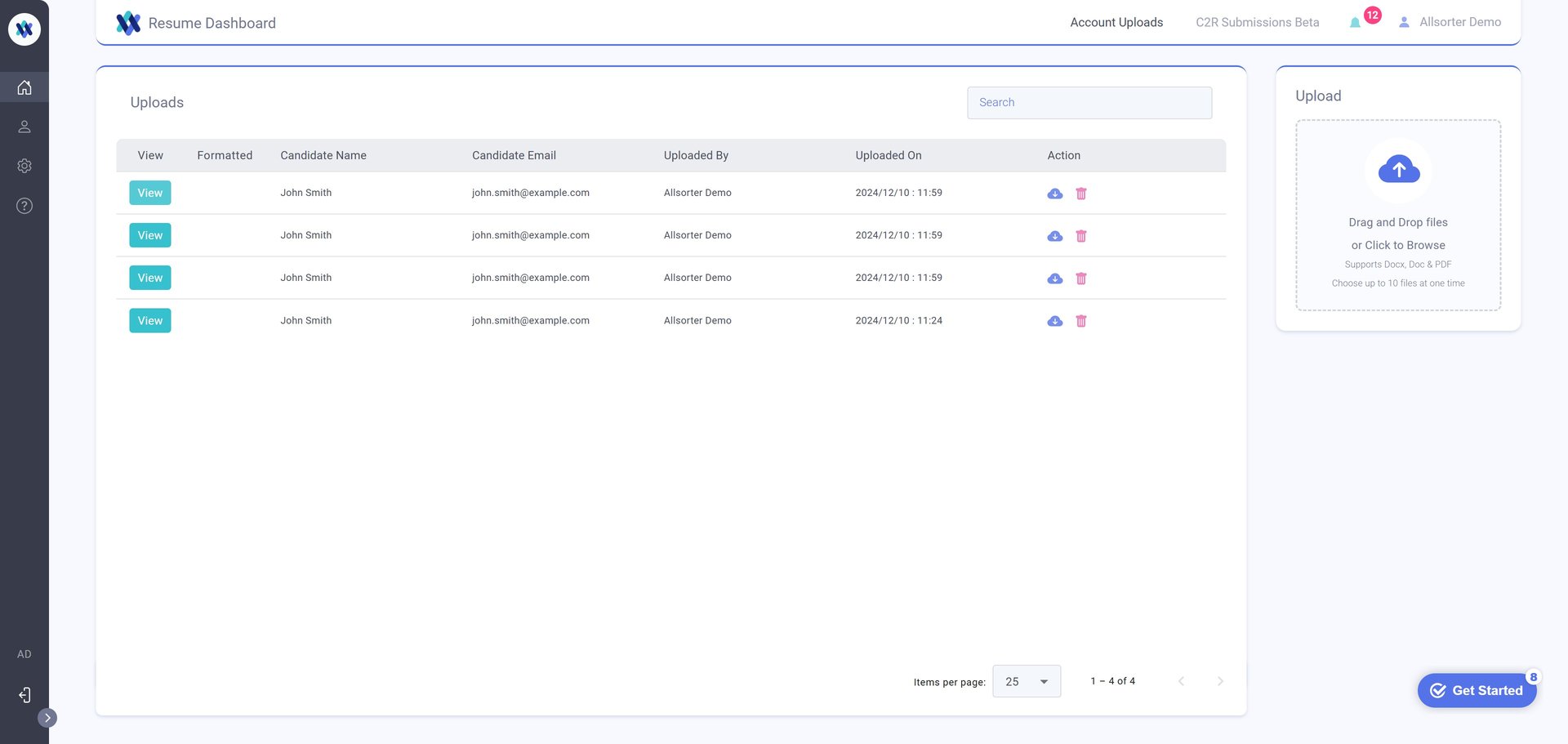Click the Search uploads input field

pos(1089,103)
